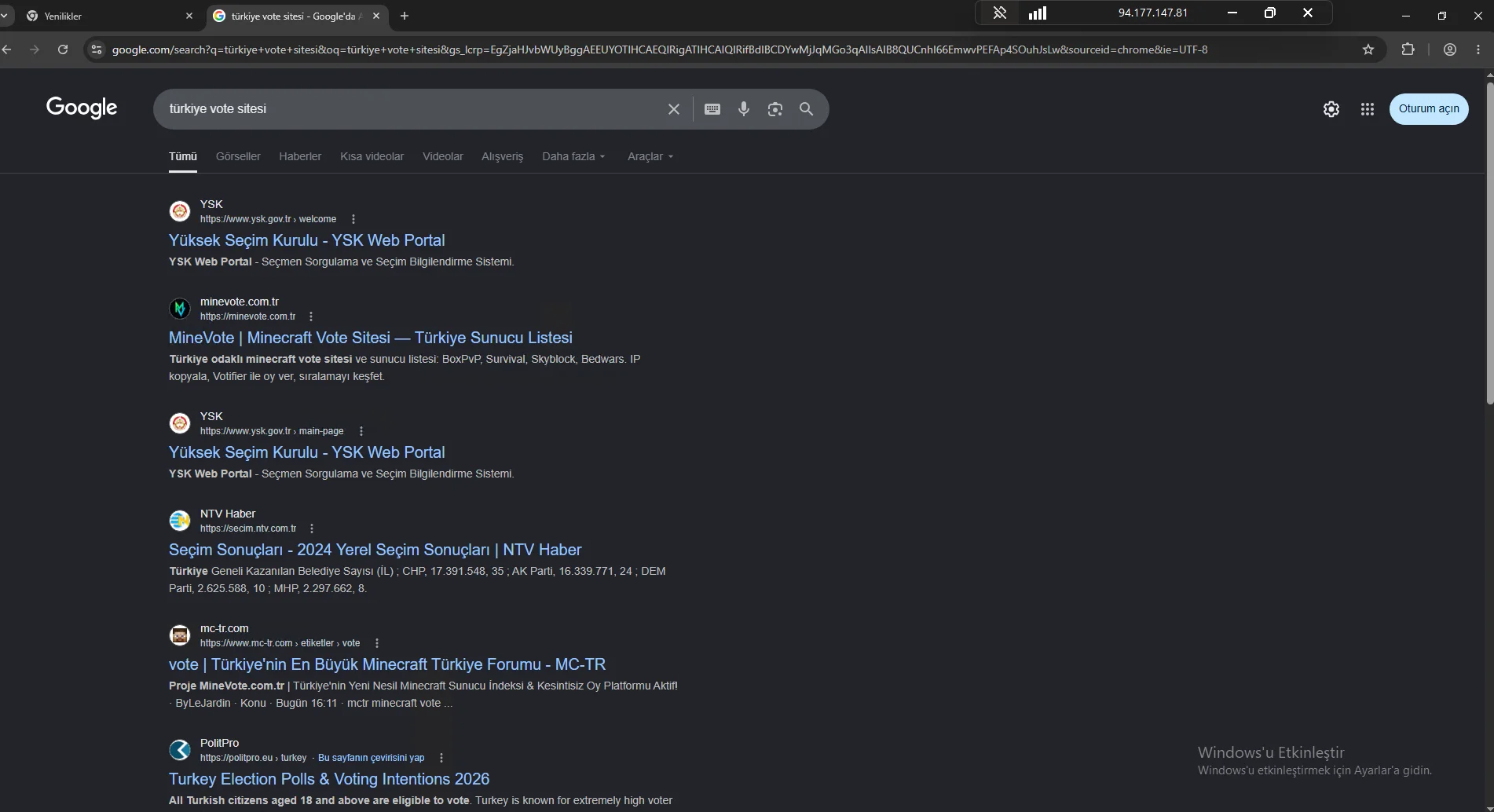The width and height of the screenshot is (1494, 812).
Task: Open Turkey Election Polls & Voting Intentions link
Action: pyautogui.click(x=329, y=779)
